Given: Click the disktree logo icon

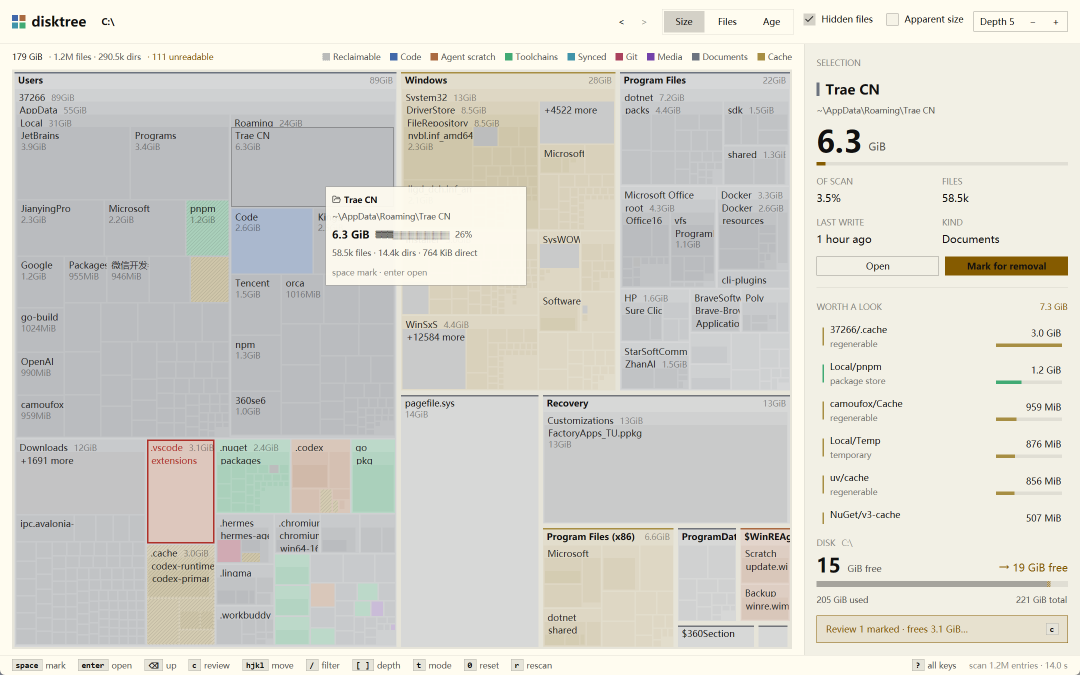Looking at the screenshot, I should [19, 21].
